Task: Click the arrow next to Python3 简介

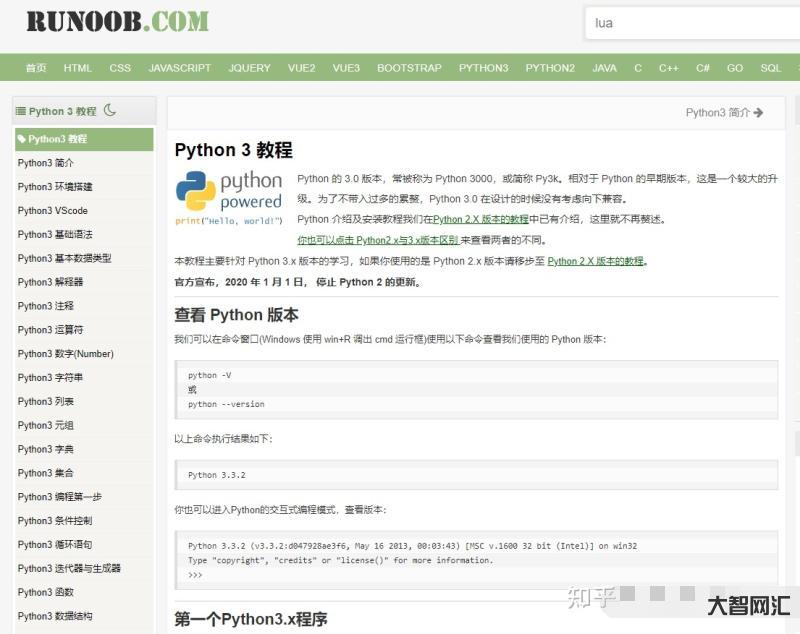Action: point(759,113)
